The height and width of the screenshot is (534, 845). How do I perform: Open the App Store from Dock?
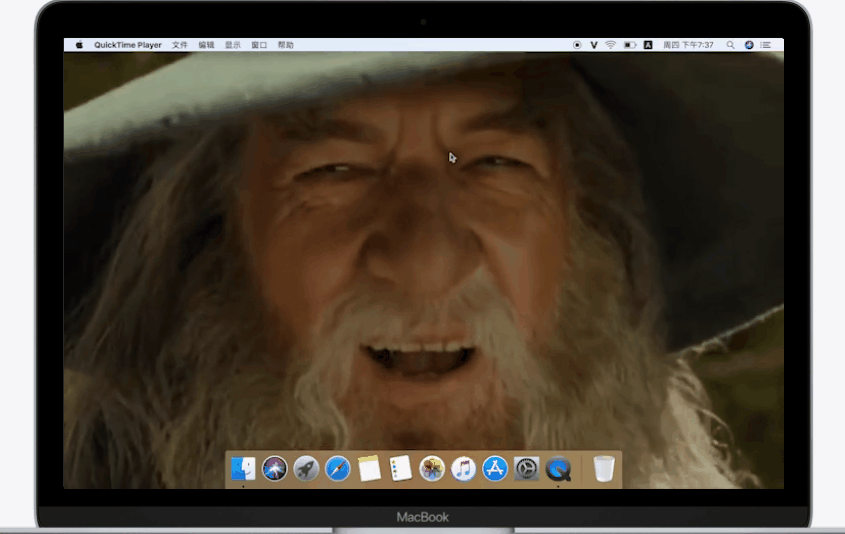pyautogui.click(x=495, y=468)
